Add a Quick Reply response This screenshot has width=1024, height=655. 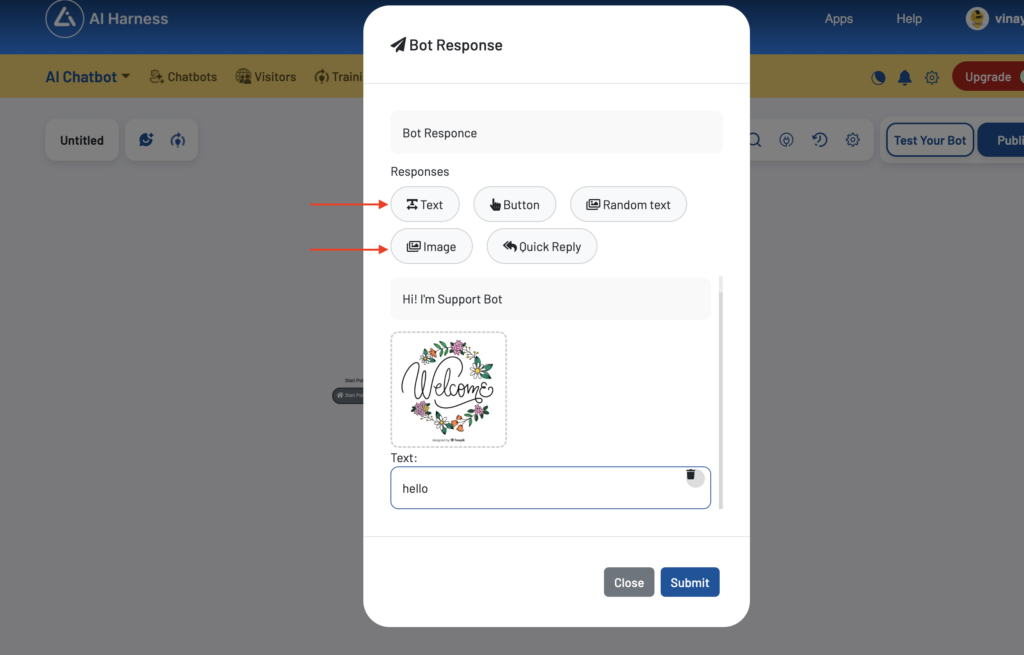[x=542, y=246]
